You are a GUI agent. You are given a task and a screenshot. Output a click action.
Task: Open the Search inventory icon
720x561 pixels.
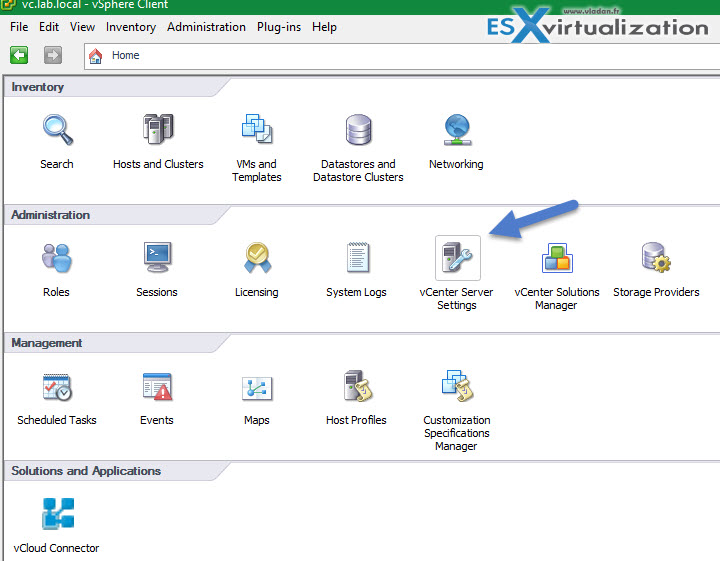pos(57,129)
